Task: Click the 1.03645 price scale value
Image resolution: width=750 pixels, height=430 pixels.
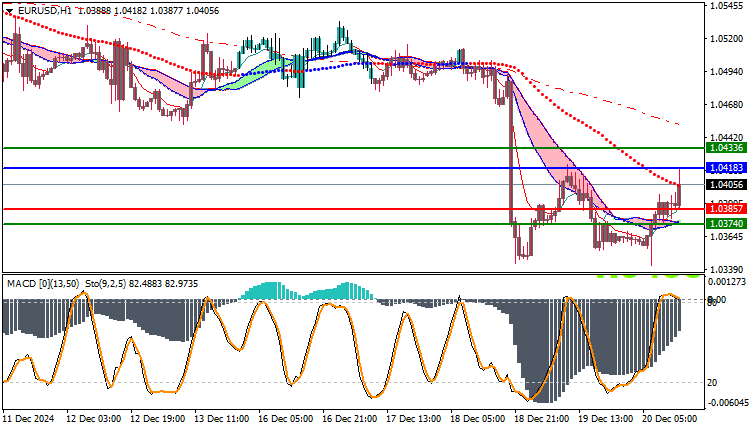Action: (x=727, y=237)
